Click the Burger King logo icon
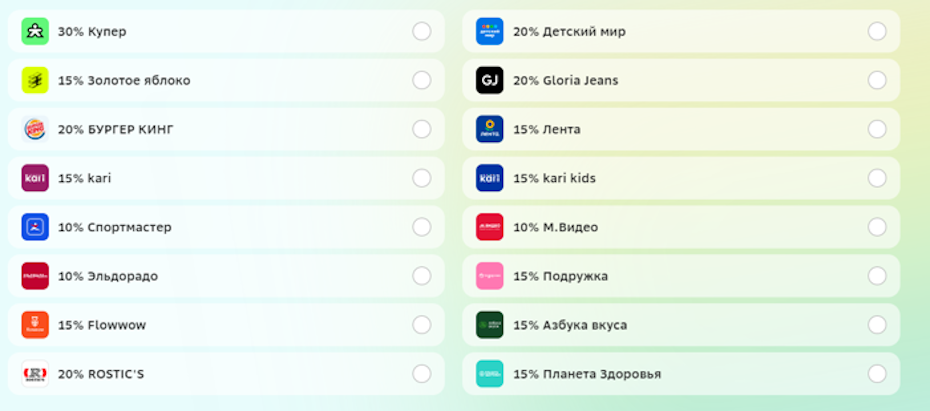 tap(35, 129)
